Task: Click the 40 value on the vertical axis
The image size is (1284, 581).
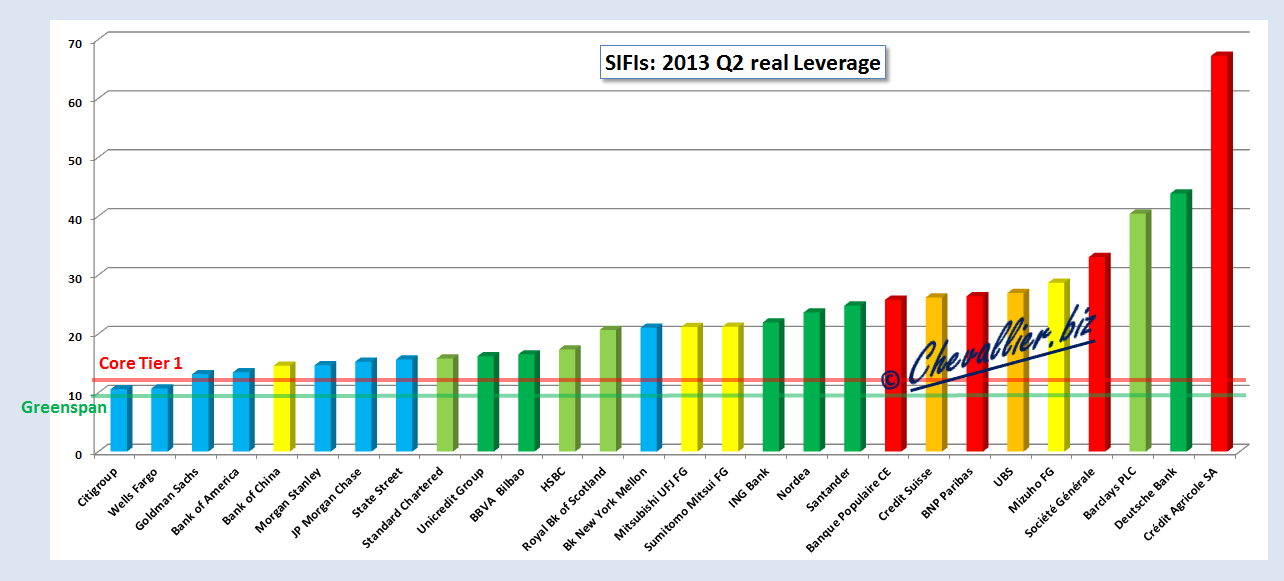Action: coord(74,218)
